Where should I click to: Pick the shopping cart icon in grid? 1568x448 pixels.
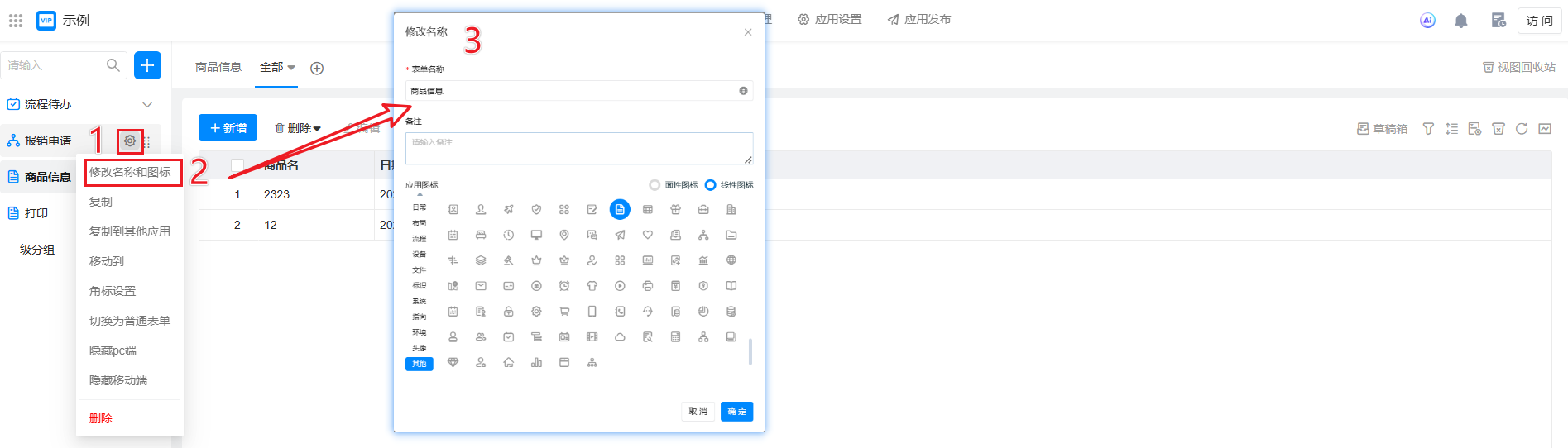point(564,312)
